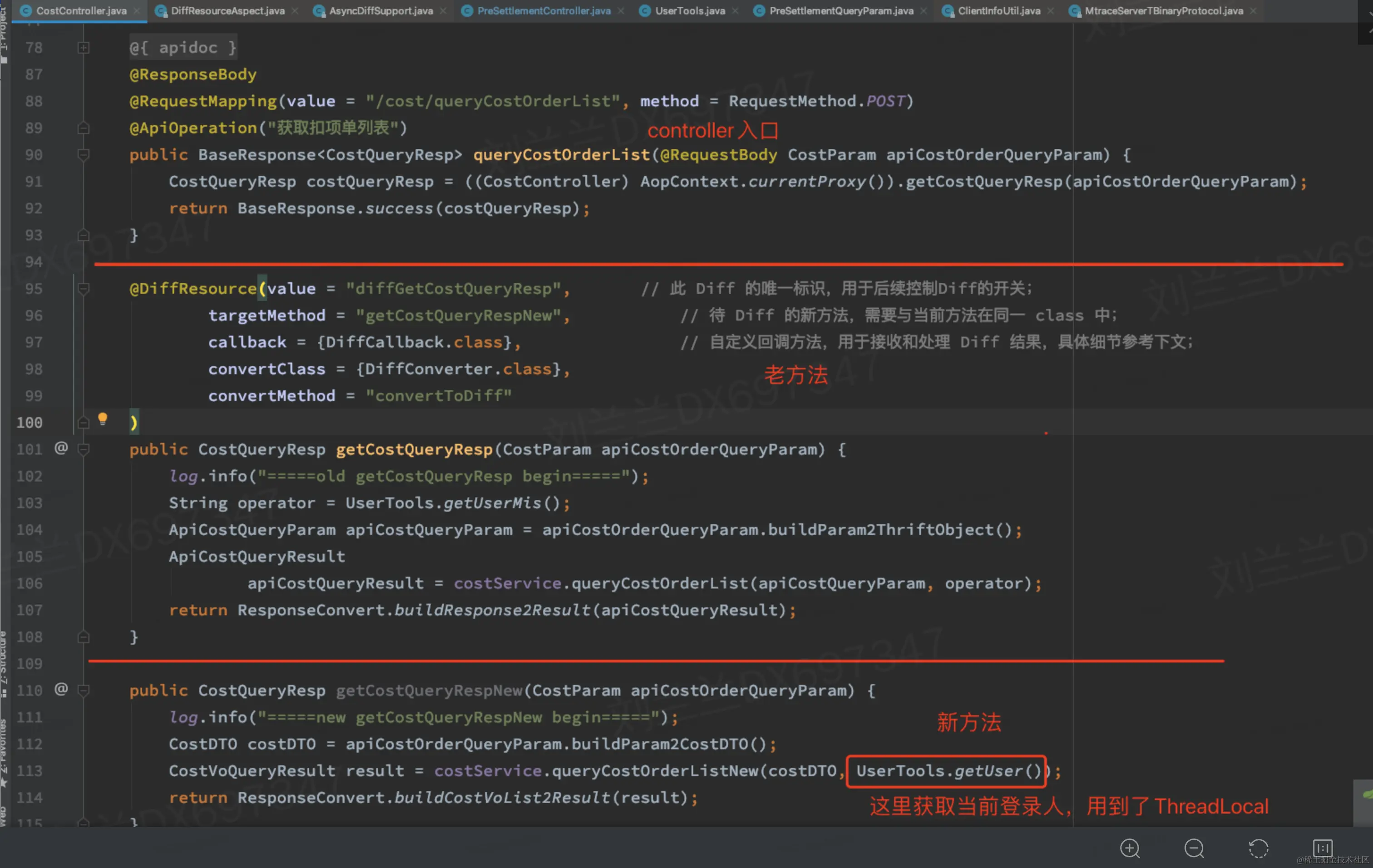Viewport: 1373px width, 868px height.
Task: Click the zoom in magnifier icon
Action: [x=1130, y=848]
